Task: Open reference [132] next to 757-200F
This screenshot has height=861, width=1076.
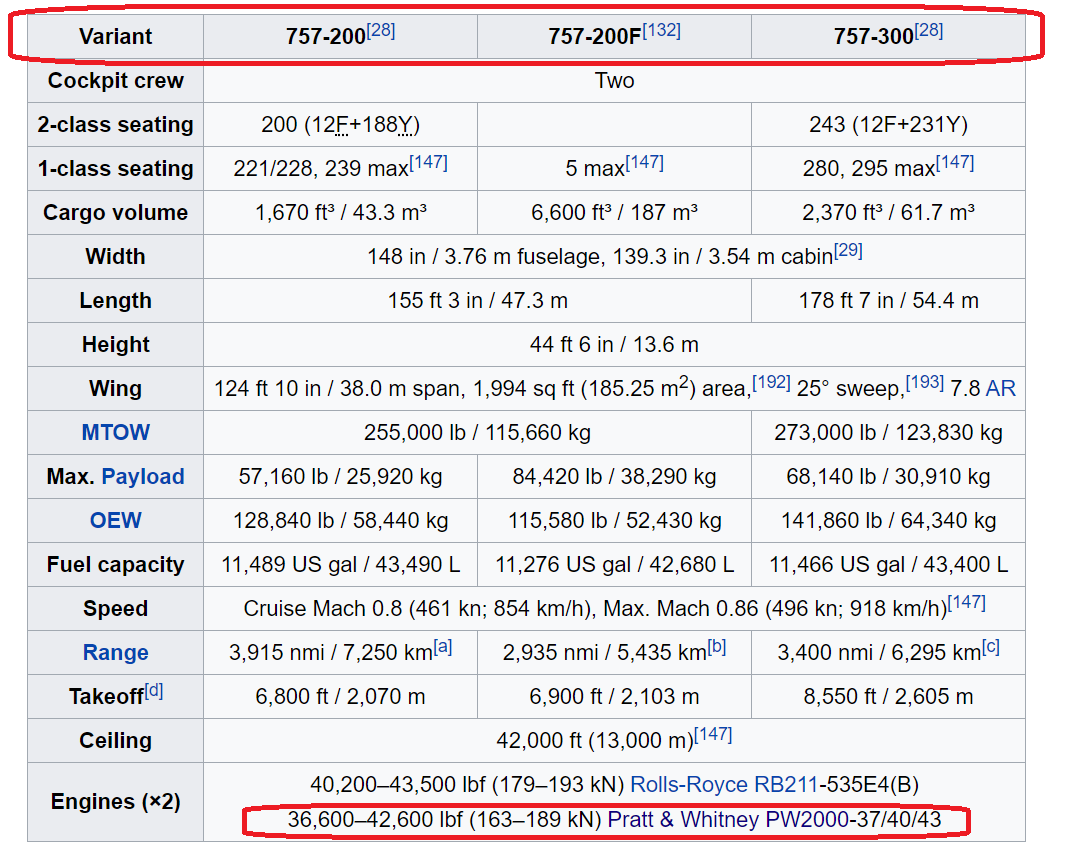Action: tap(662, 30)
